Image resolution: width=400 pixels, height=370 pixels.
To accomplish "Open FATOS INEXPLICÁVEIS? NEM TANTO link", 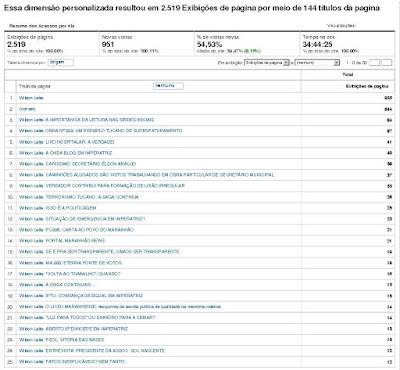I will (x=72, y=362).
